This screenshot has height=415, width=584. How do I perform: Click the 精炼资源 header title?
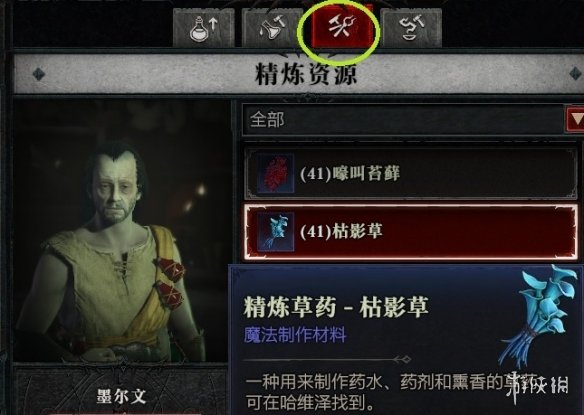click(x=306, y=74)
